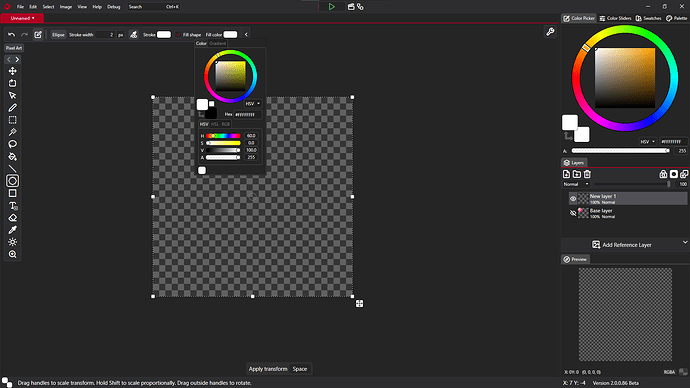Open the Image menu

pos(66,7)
